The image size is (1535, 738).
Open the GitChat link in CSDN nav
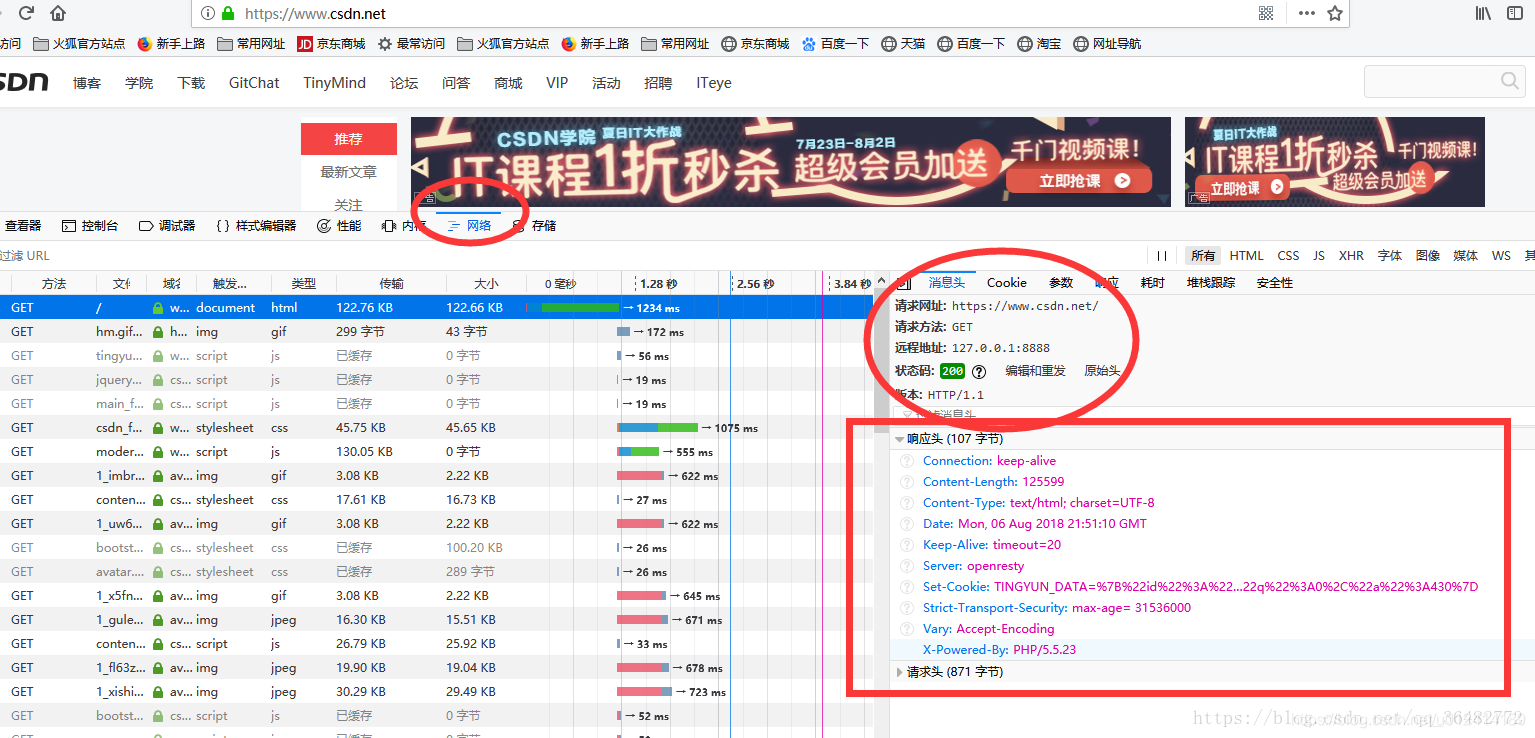254,83
